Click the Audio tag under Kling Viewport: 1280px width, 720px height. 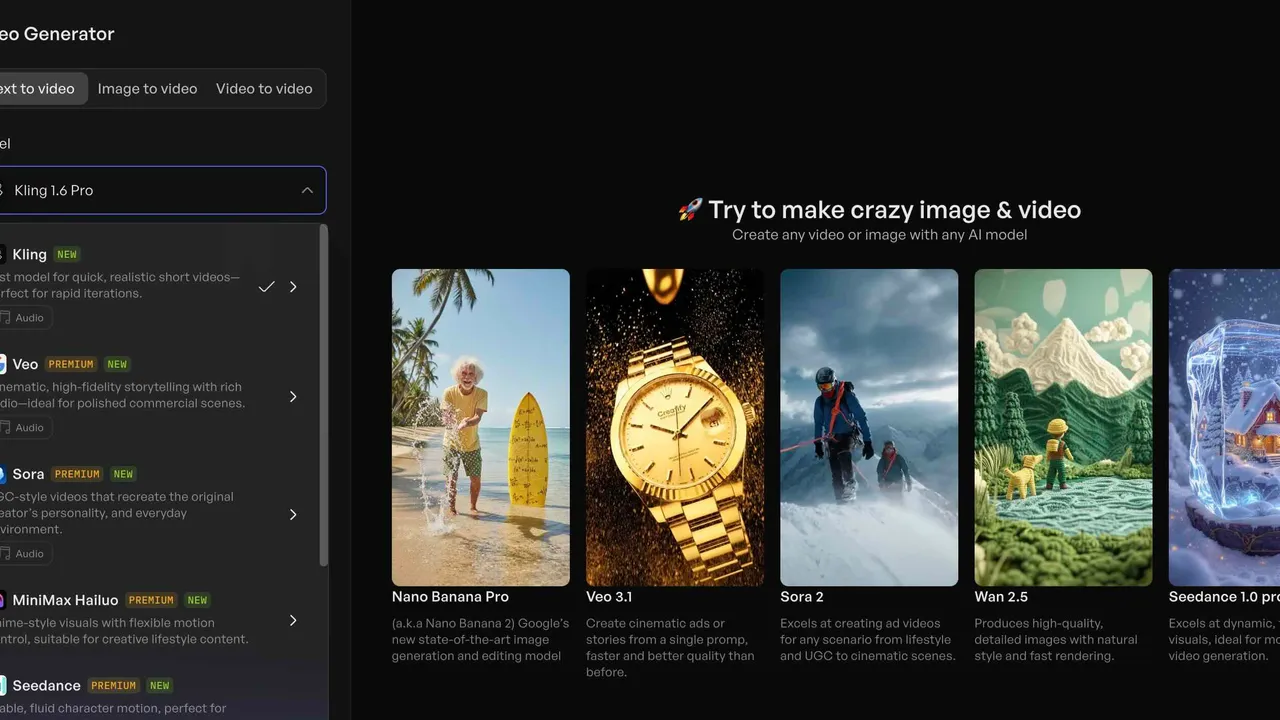[24, 318]
